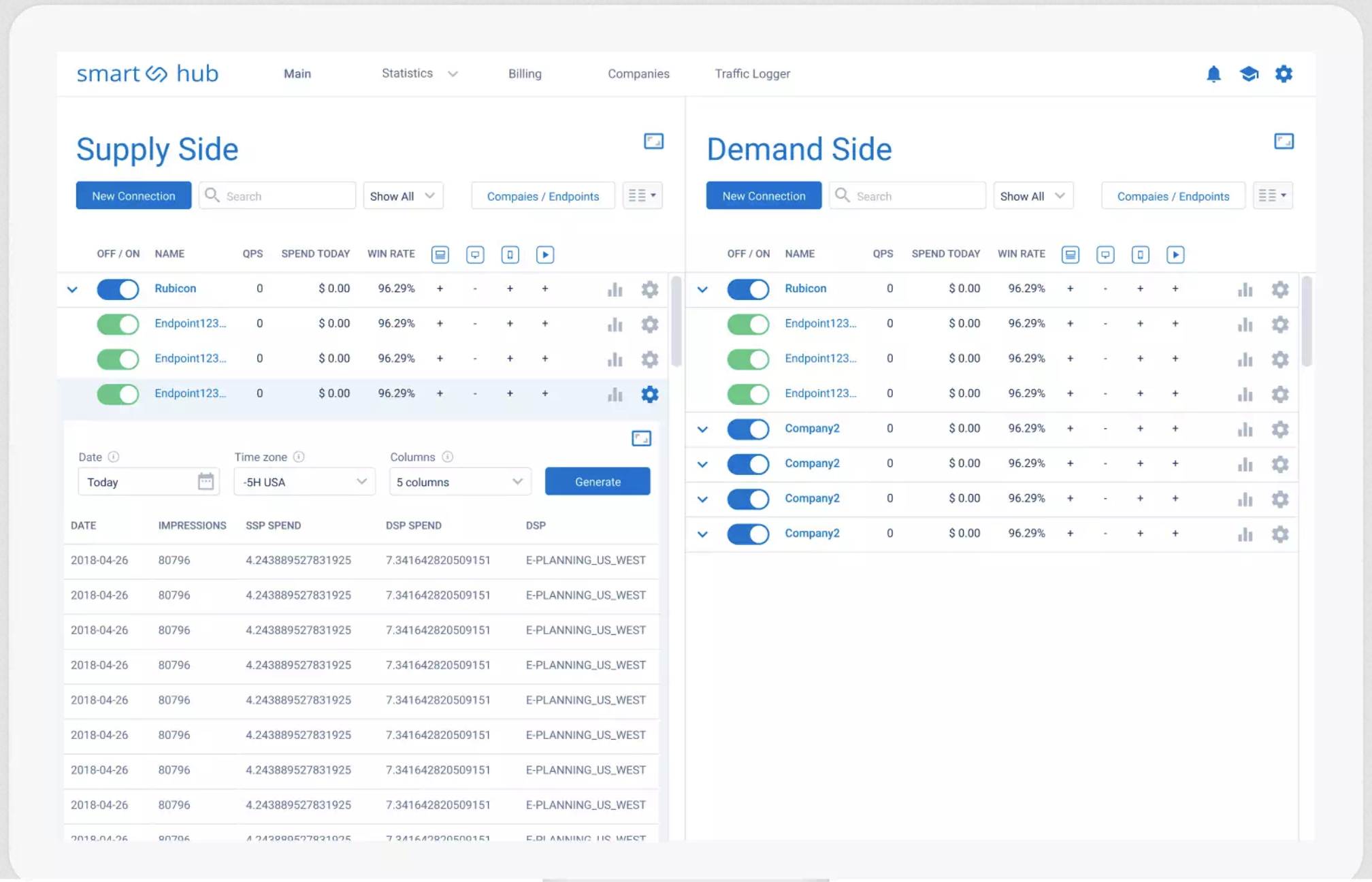
Task: Expand the report panel to fullscreen
Action: [x=641, y=438]
